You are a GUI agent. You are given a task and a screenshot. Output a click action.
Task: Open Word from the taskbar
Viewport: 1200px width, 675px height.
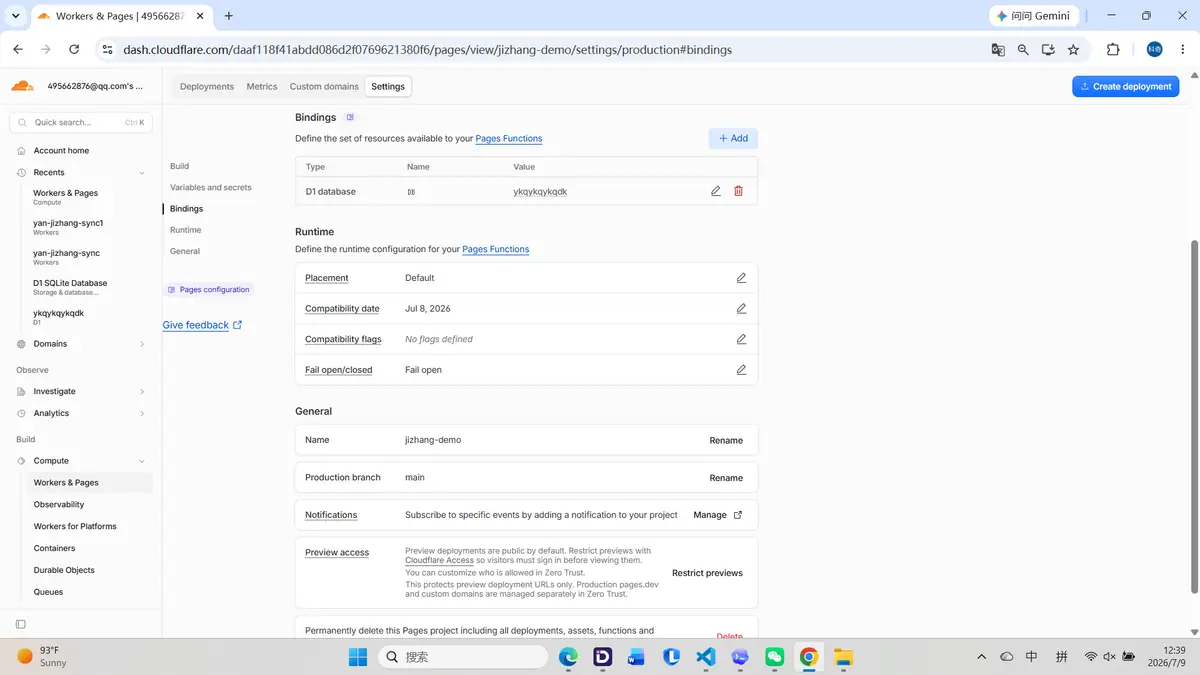(637, 657)
